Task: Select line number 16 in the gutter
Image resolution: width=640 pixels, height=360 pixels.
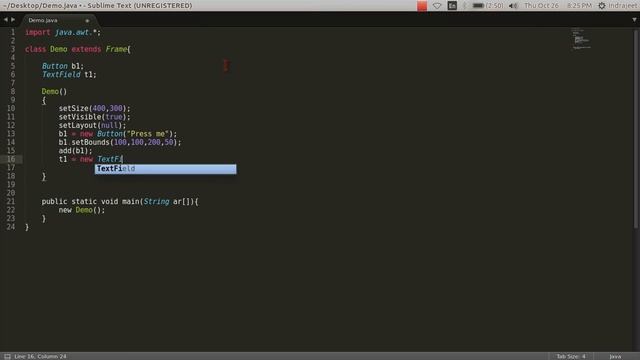Action: pos(11,159)
